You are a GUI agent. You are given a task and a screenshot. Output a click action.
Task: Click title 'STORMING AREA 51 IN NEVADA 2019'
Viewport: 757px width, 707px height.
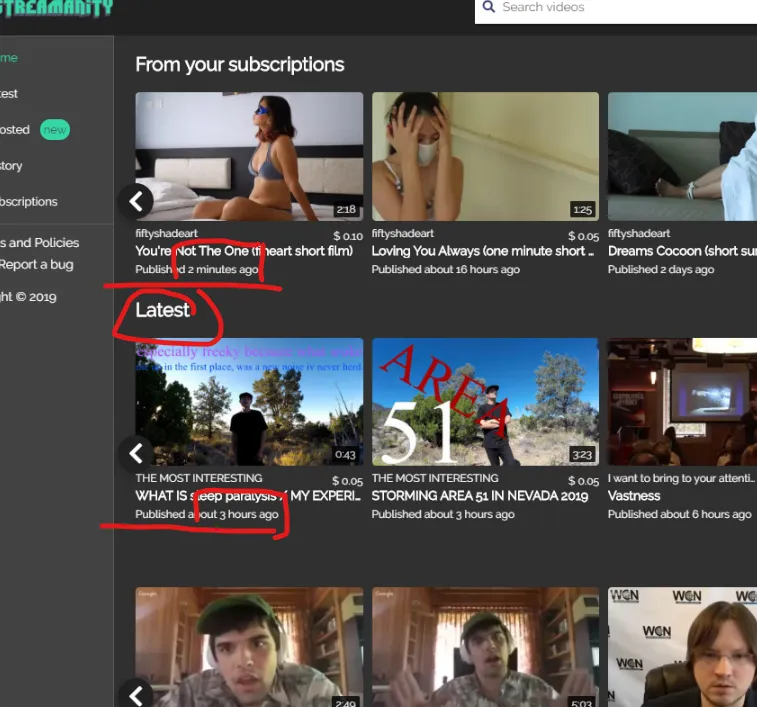coord(480,496)
